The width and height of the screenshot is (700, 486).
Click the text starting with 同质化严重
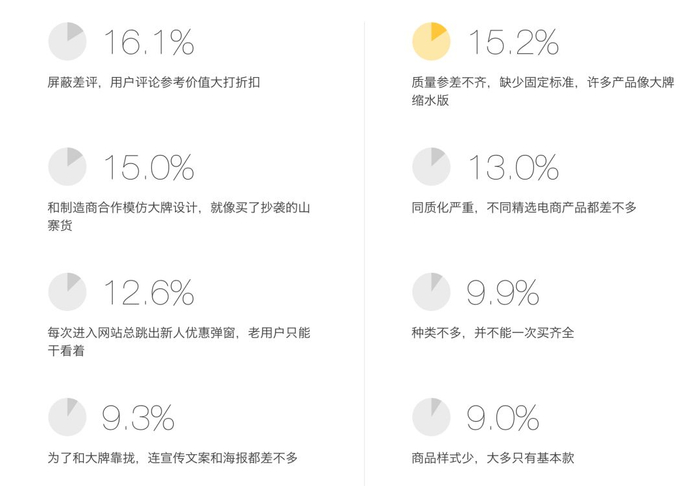(523, 208)
